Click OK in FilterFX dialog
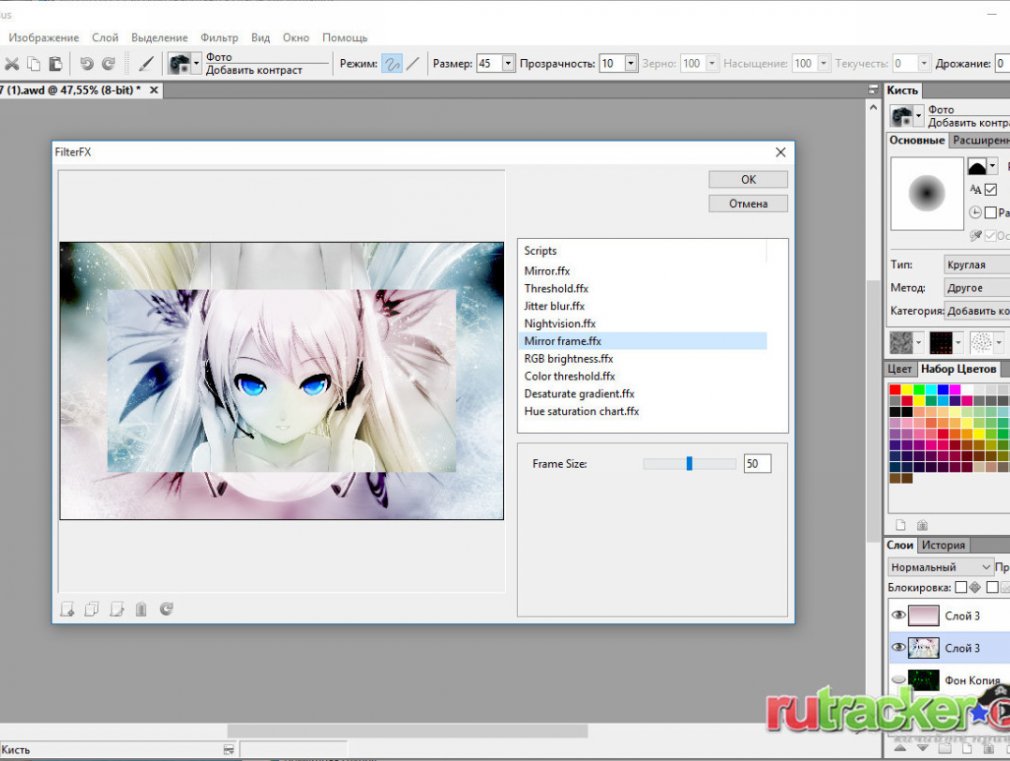The width and height of the screenshot is (1010, 761). click(748, 180)
